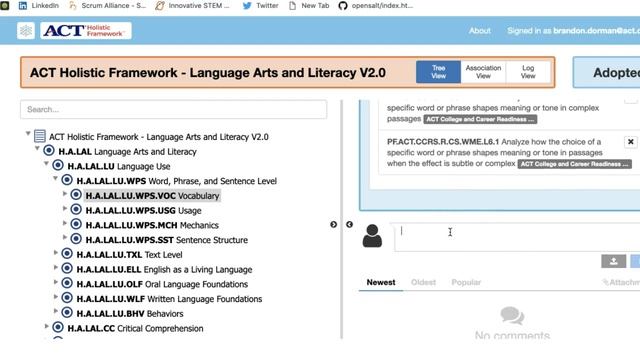Image resolution: width=640 pixels, height=360 pixels.
Task: Click the H.A.LAL node target icon
Action: point(49,151)
